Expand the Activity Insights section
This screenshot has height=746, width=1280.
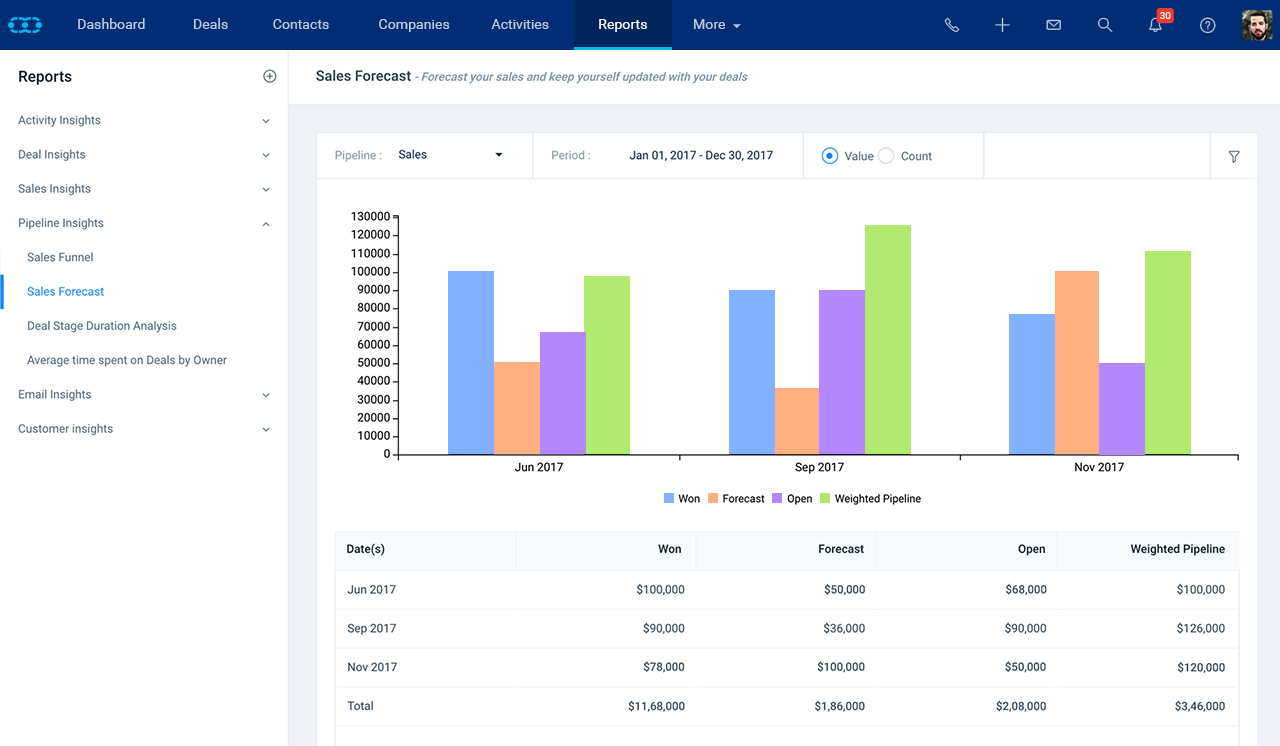[144, 120]
